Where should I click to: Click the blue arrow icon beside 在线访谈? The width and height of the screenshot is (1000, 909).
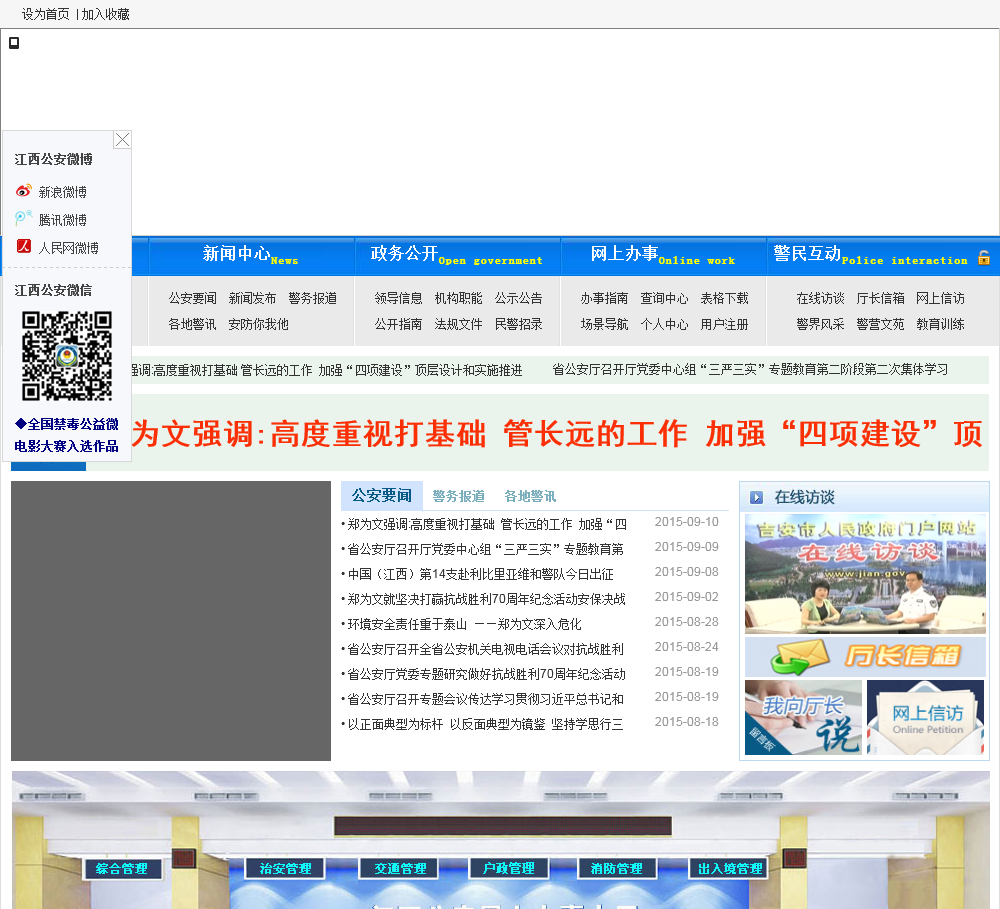[x=756, y=497]
